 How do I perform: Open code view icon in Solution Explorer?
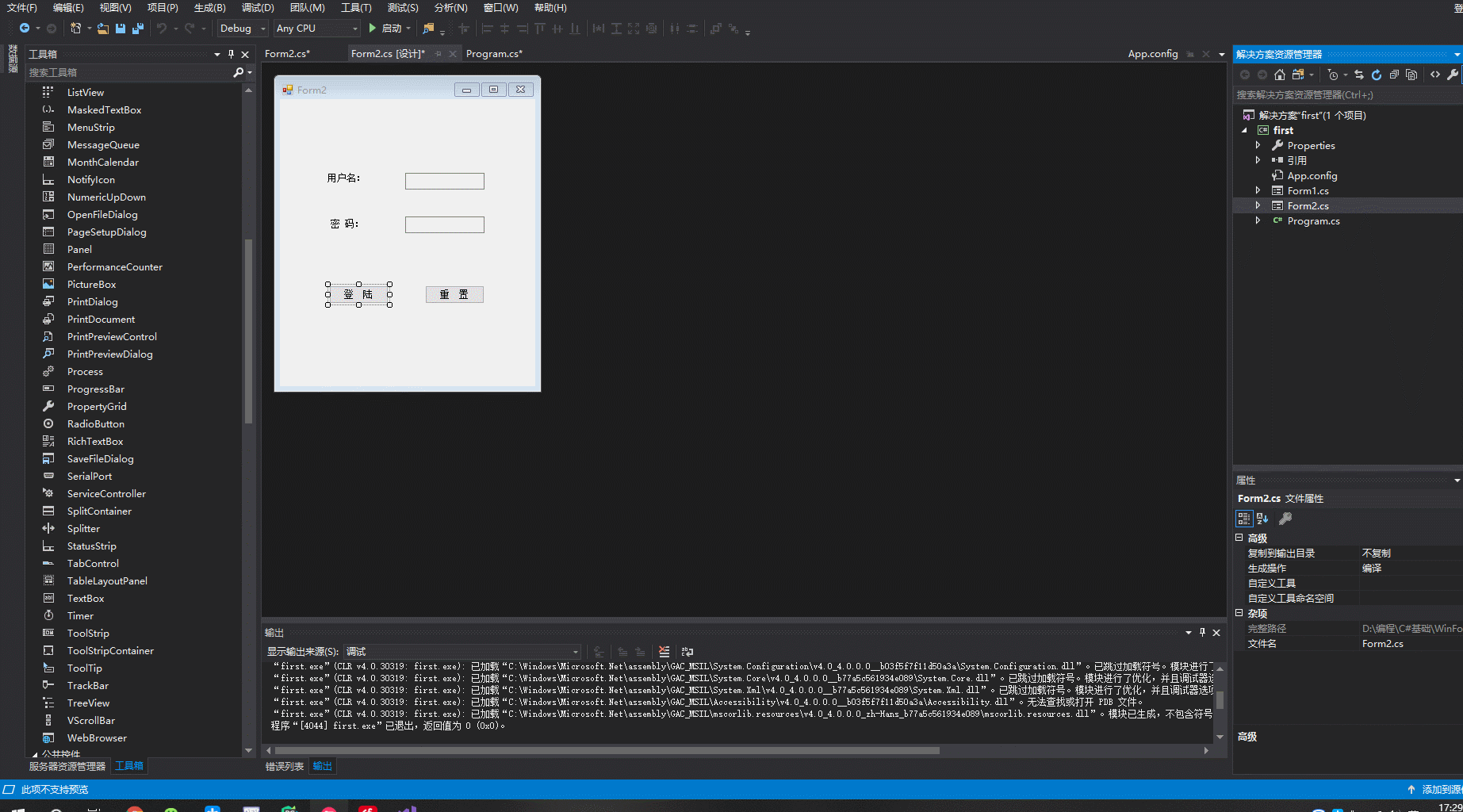(x=1435, y=74)
